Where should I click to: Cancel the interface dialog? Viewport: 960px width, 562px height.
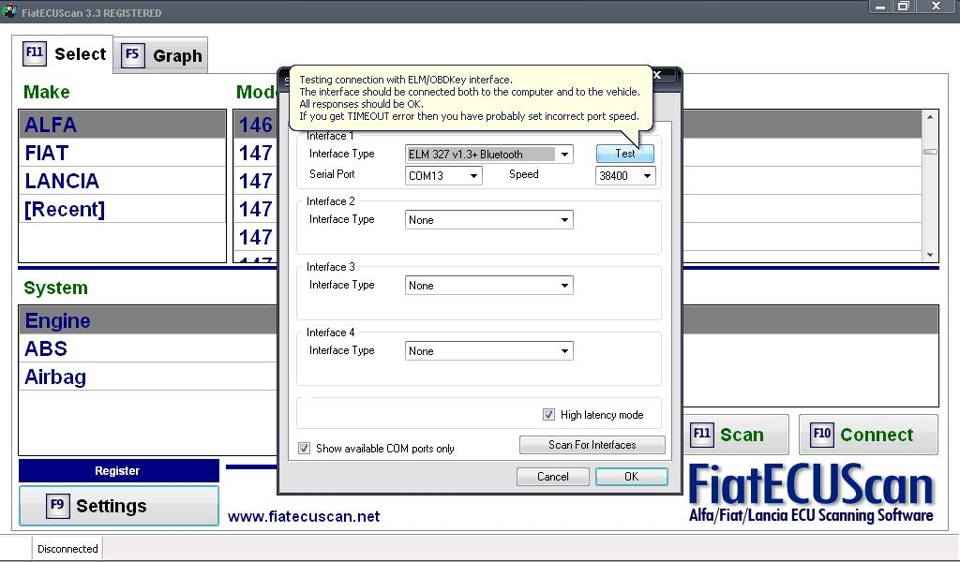(x=553, y=476)
